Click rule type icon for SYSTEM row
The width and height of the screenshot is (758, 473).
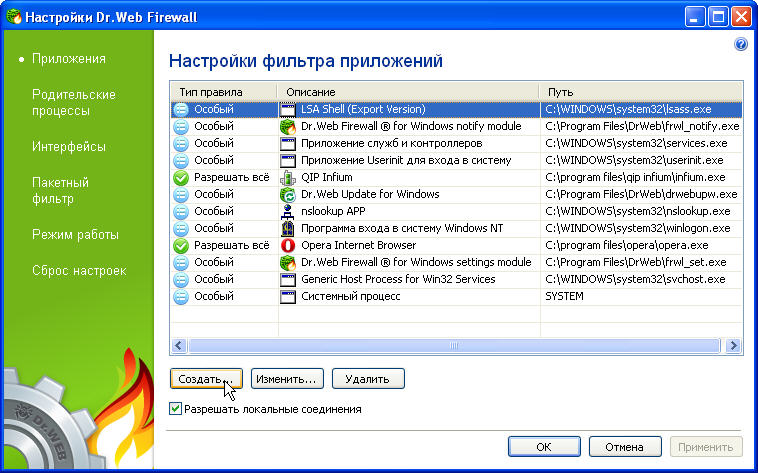click(181, 296)
